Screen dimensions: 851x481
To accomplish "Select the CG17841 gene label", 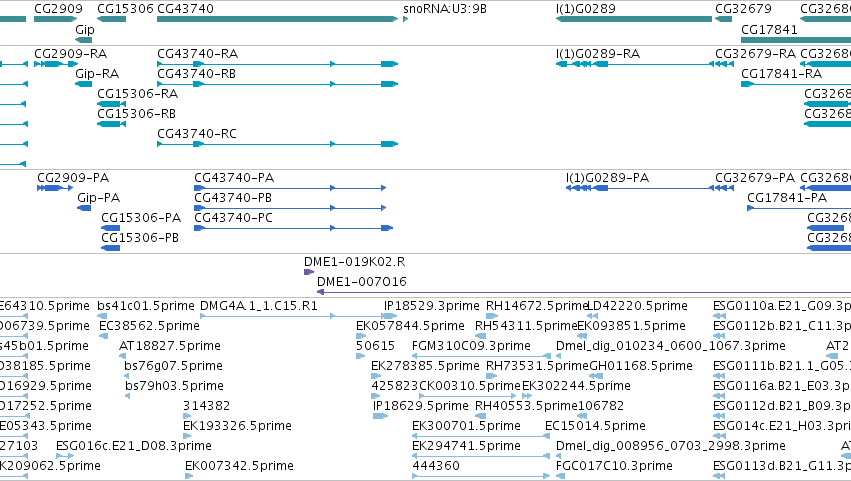I will (769, 30).
